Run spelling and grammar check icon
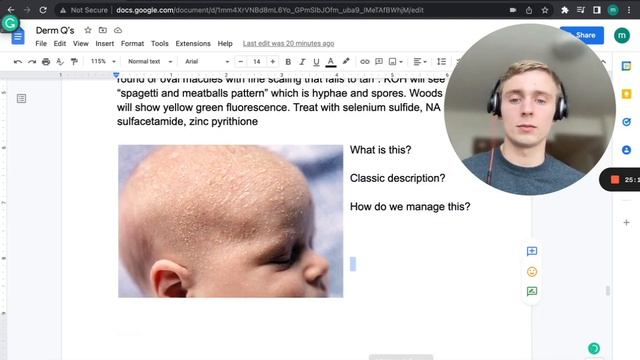 coord(60,62)
